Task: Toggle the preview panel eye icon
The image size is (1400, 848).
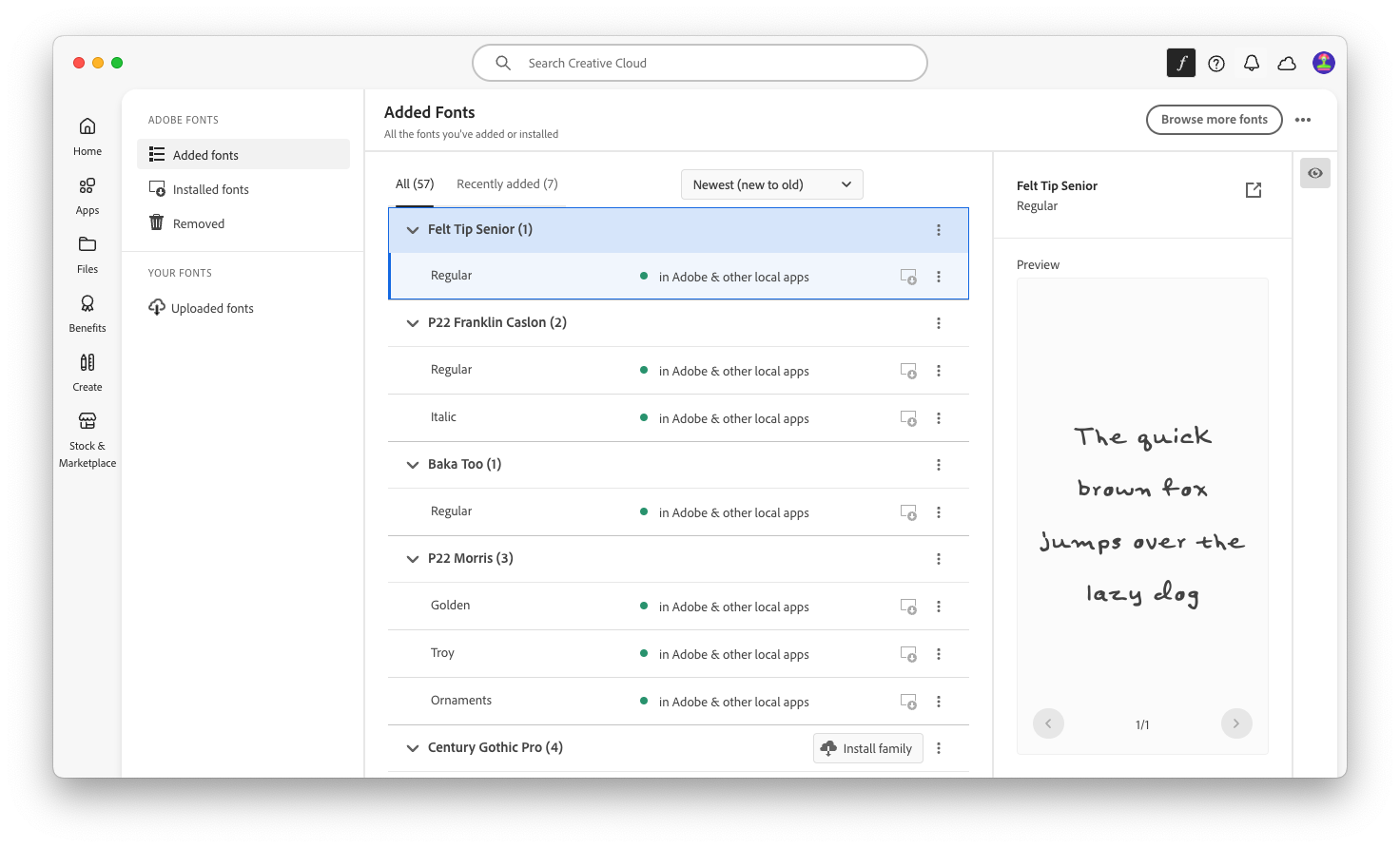Action: click(1315, 173)
